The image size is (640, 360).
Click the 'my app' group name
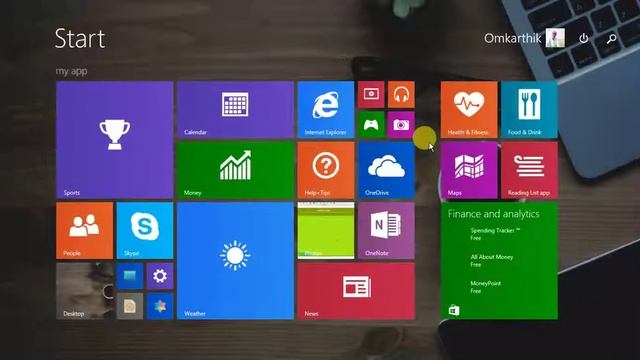71,71
